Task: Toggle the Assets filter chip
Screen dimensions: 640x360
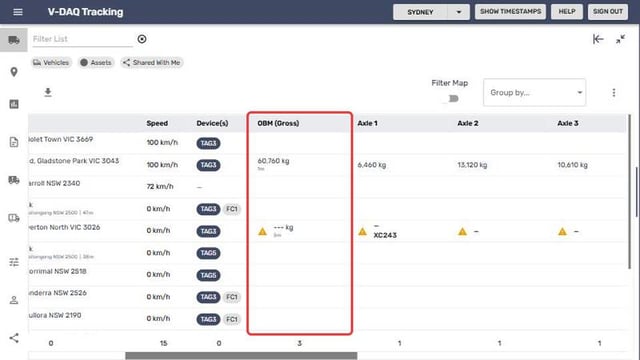Action: (96, 62)
